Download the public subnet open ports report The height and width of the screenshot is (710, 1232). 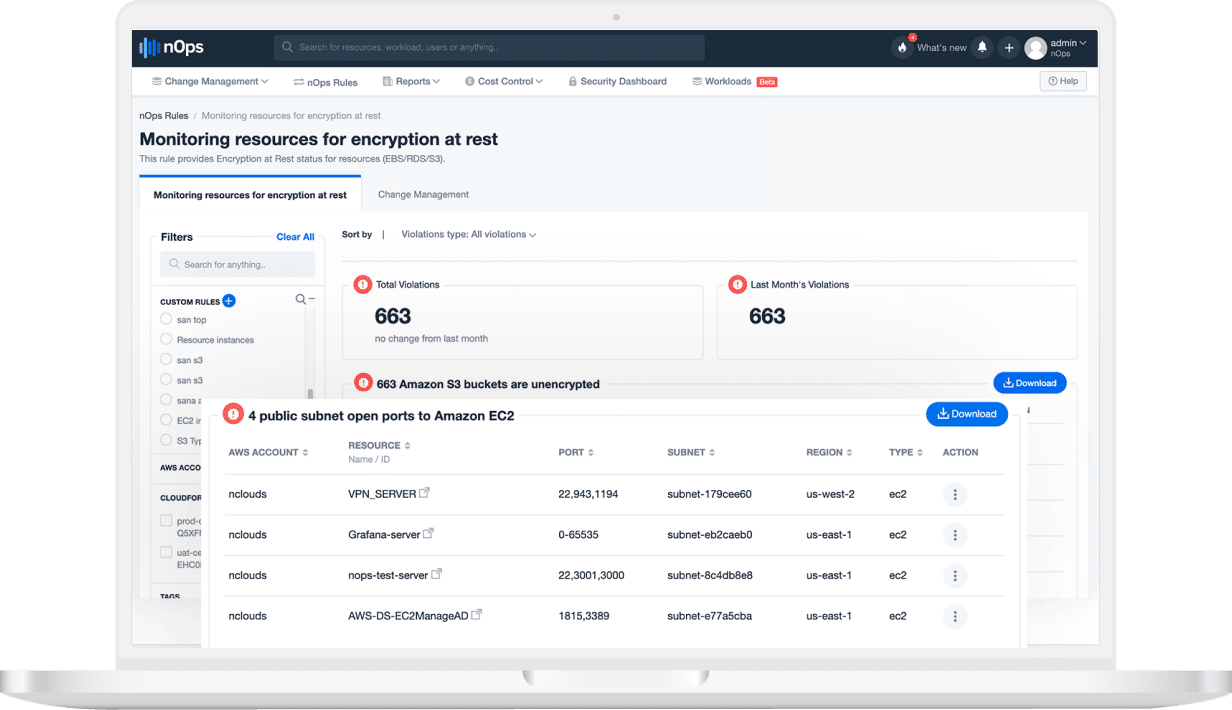(967, 414)
